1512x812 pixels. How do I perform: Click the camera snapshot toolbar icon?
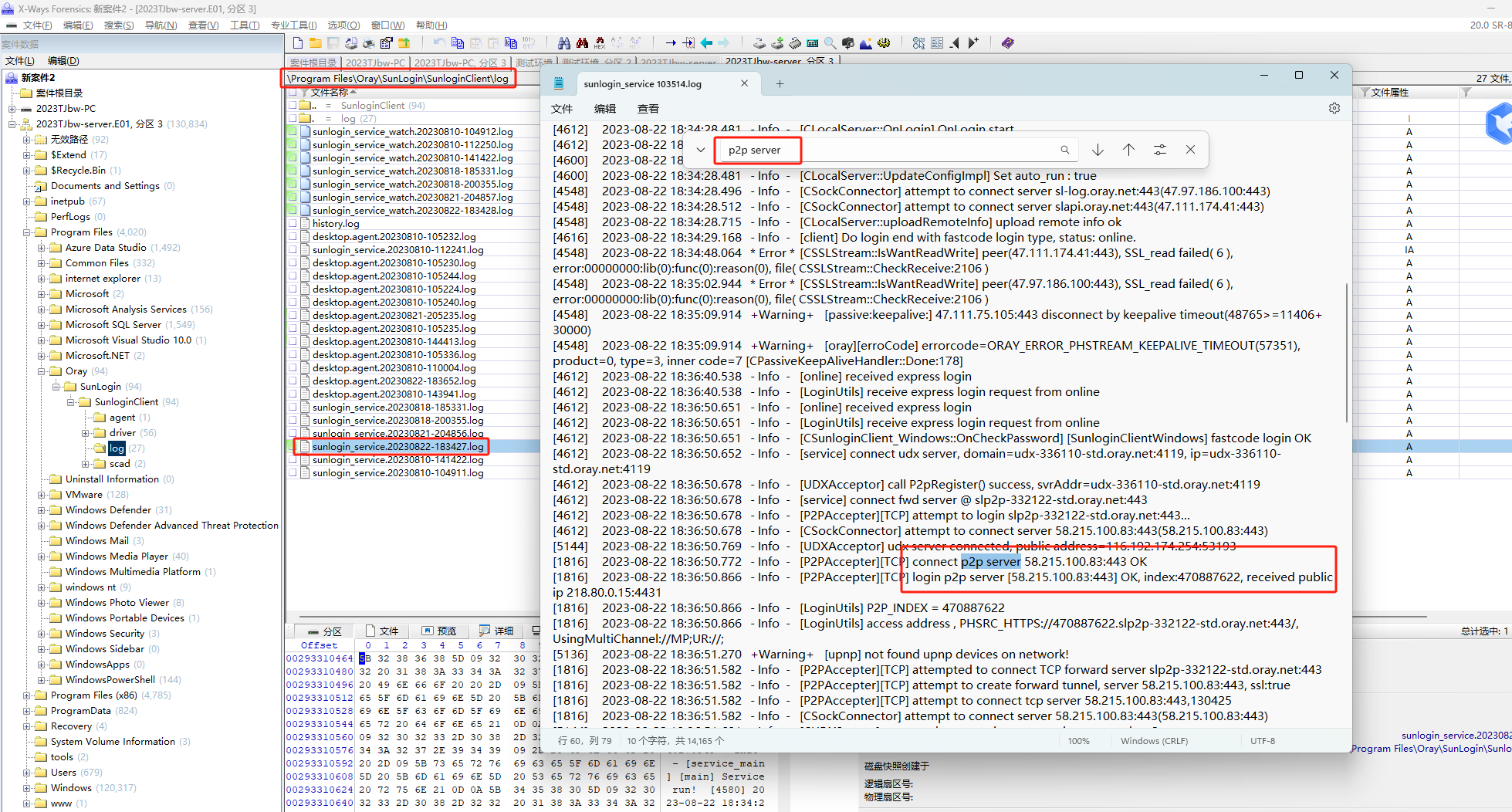[x=848, y=43]
